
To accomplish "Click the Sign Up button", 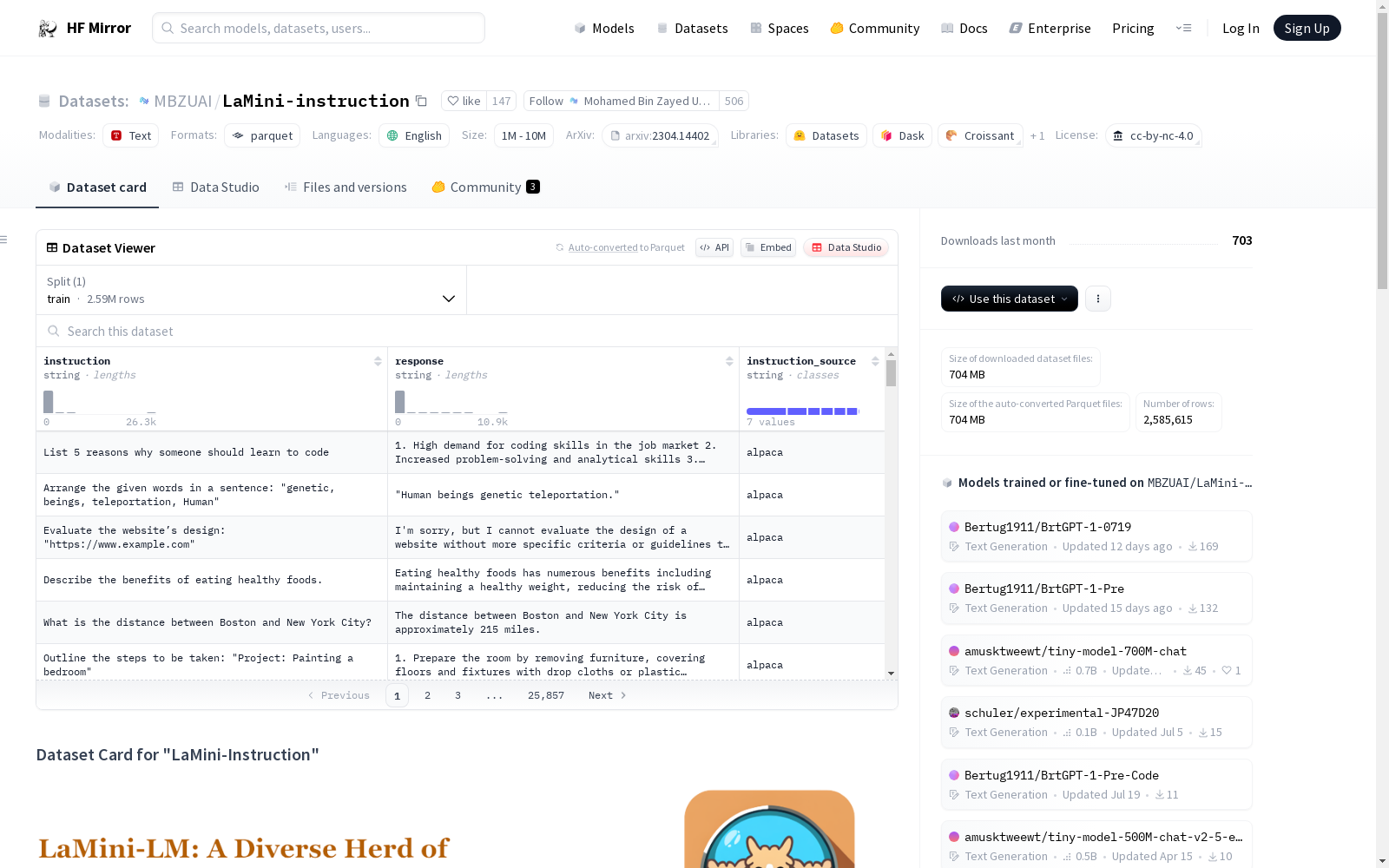I will [x=1307, y=28].
